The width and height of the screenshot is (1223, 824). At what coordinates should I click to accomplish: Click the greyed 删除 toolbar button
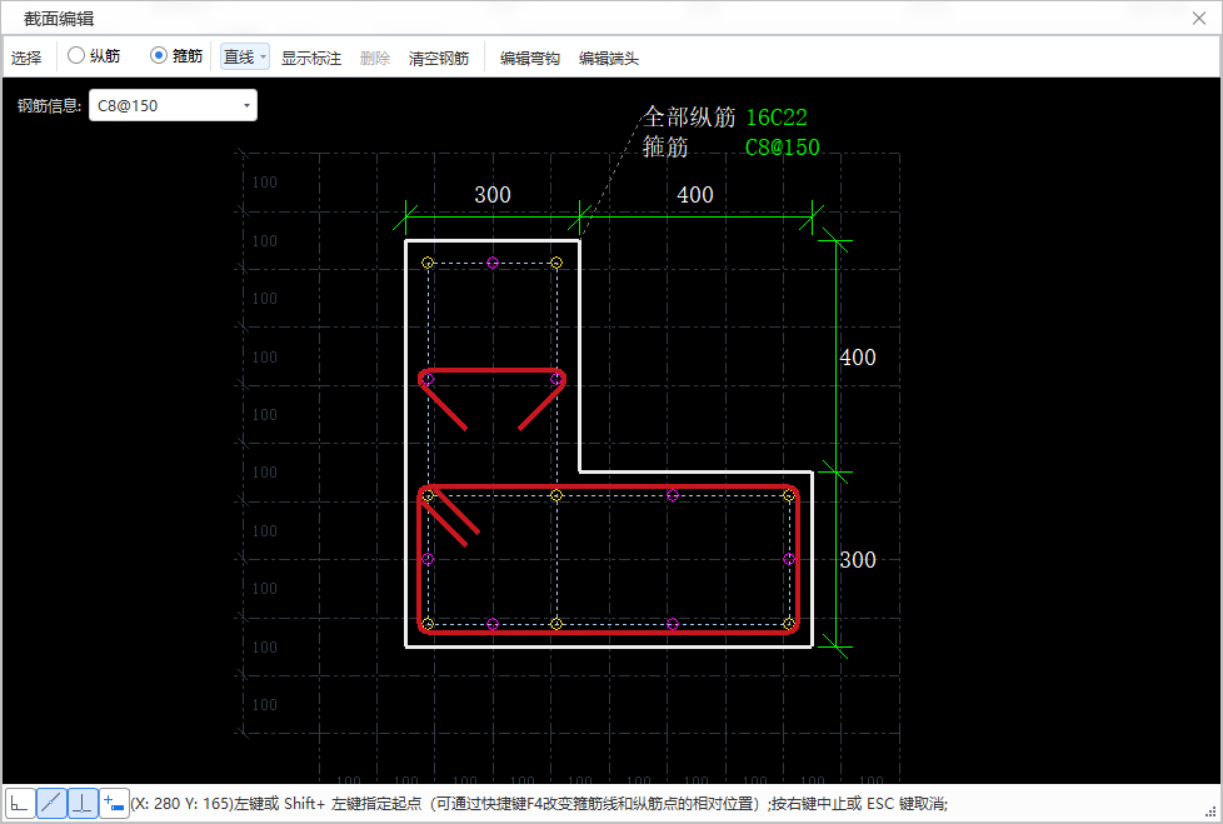coord(375,58)
